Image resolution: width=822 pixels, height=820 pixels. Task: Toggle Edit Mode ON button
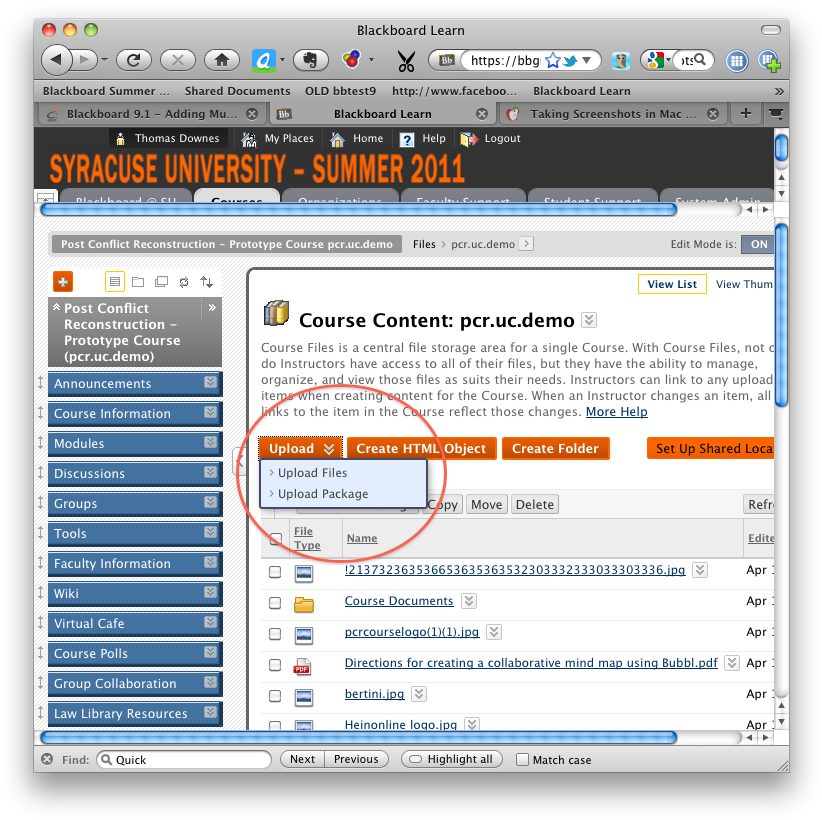[x=758, y=244]
